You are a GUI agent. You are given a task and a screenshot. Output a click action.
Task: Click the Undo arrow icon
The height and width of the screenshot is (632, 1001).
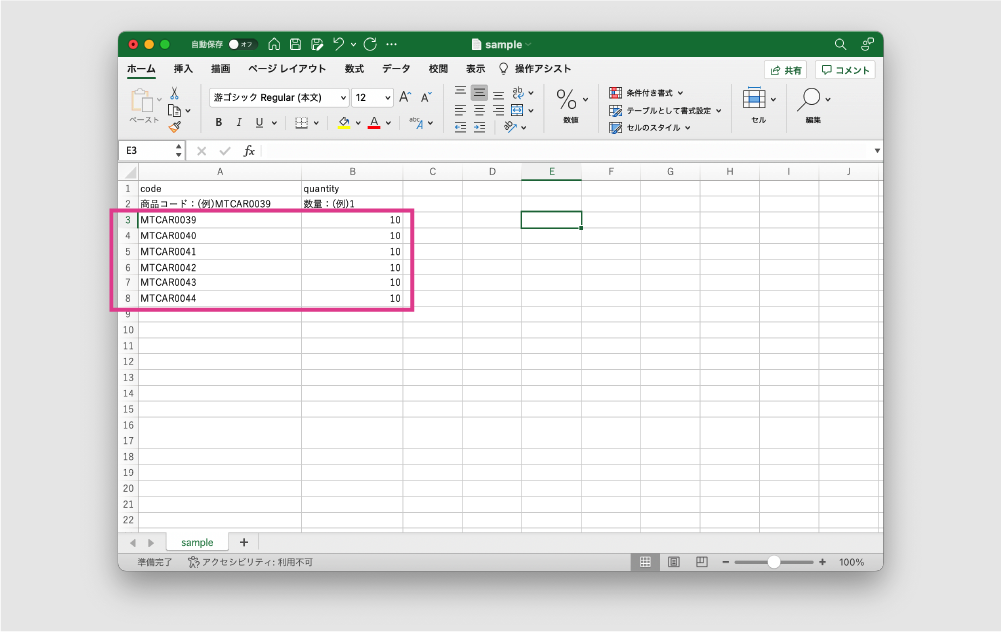click(339, 44)
